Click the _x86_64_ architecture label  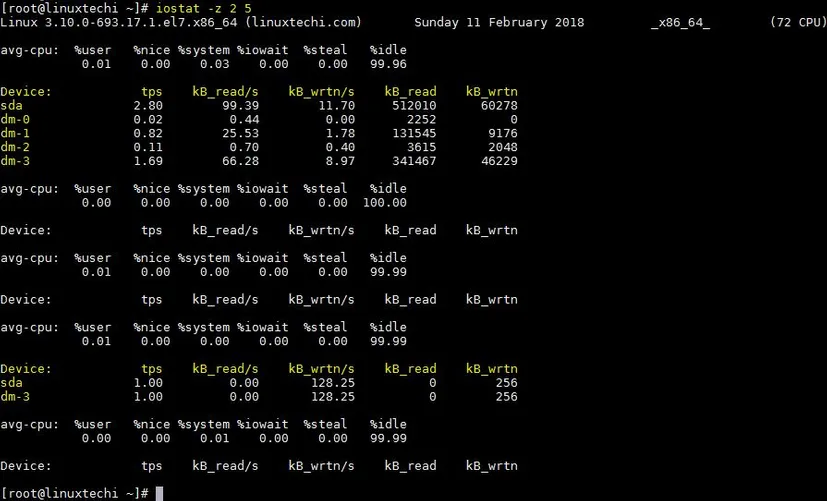pyautogui.click(x=679, y=21)
